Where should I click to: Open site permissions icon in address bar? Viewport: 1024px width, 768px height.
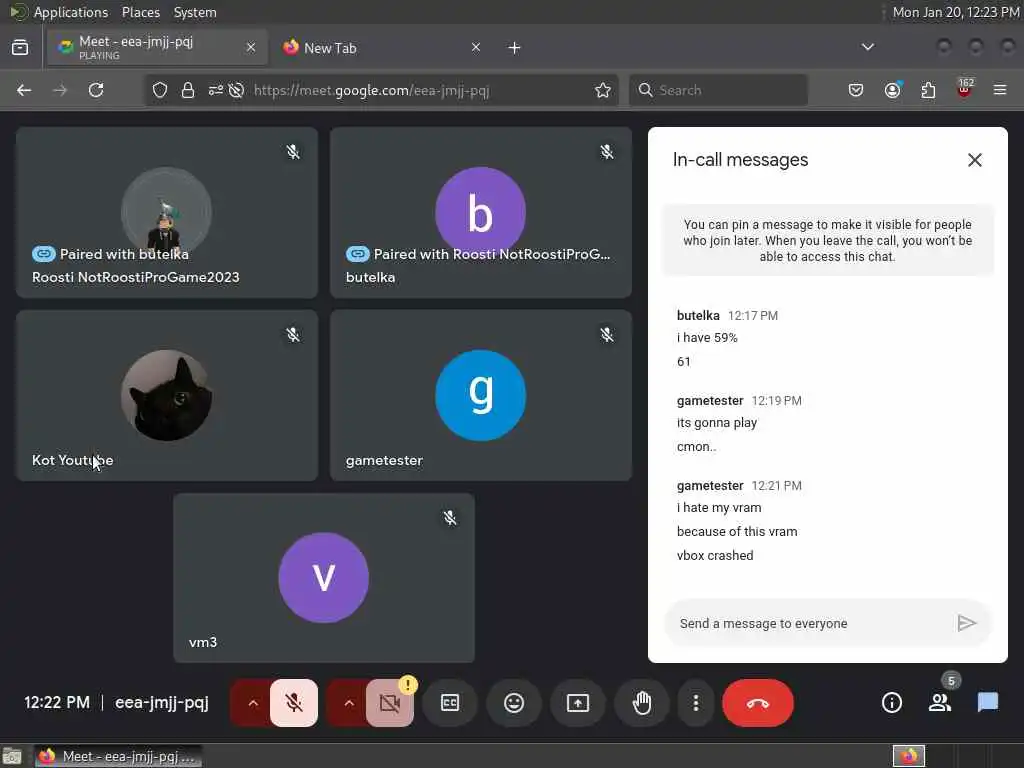pos(216,90)
